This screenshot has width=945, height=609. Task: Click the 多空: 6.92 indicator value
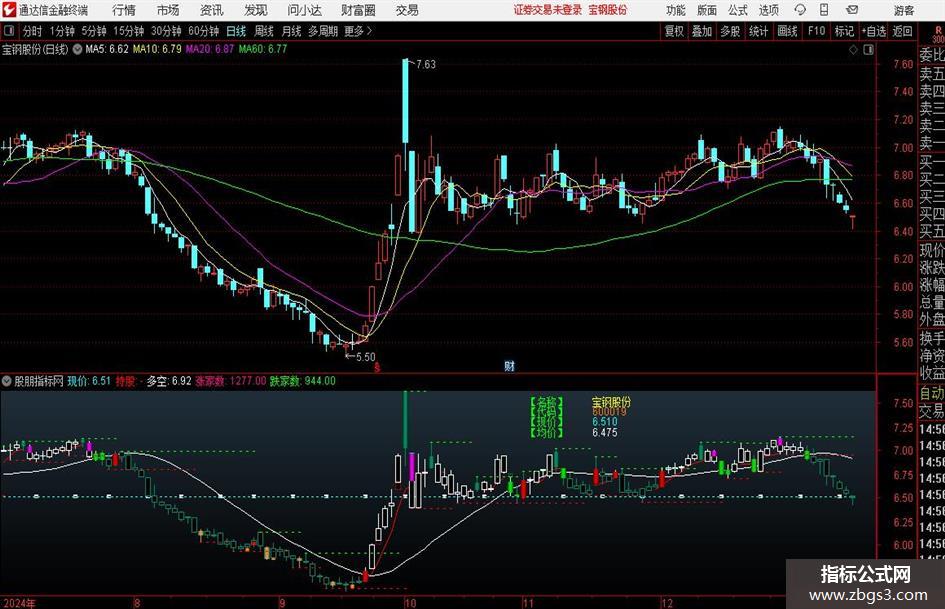169,381
